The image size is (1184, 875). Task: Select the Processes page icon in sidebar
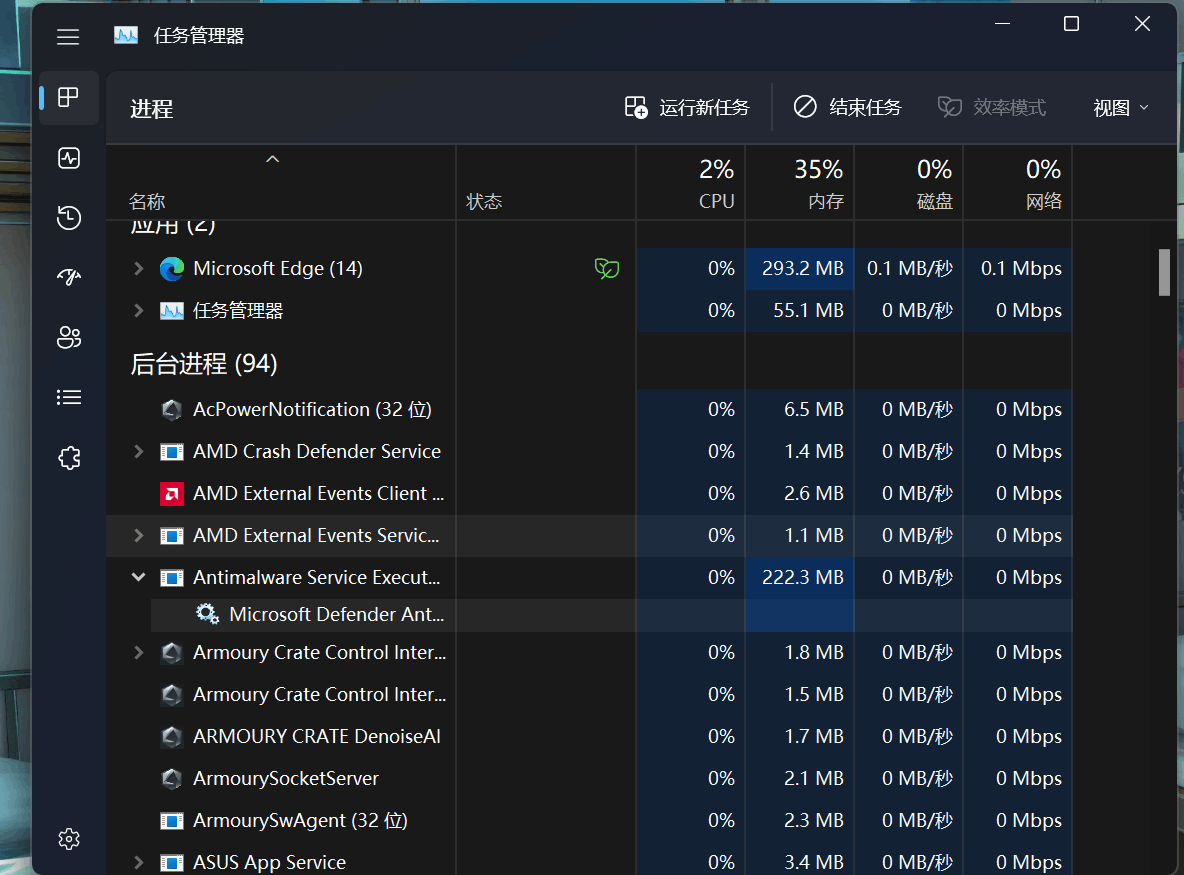click(x=69, y=97)
